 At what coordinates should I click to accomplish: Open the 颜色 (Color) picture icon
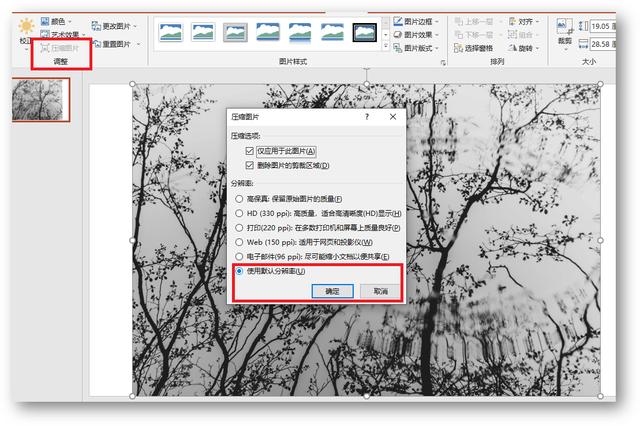45,21
